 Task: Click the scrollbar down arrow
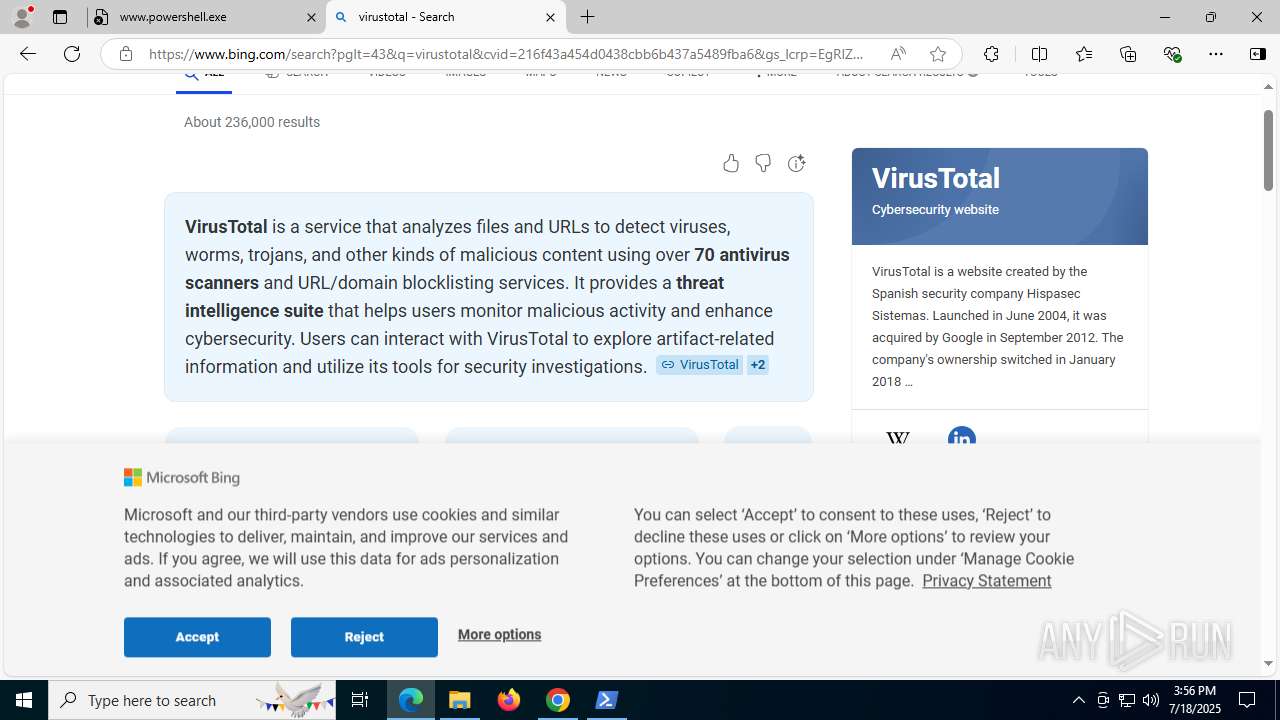1268,663
